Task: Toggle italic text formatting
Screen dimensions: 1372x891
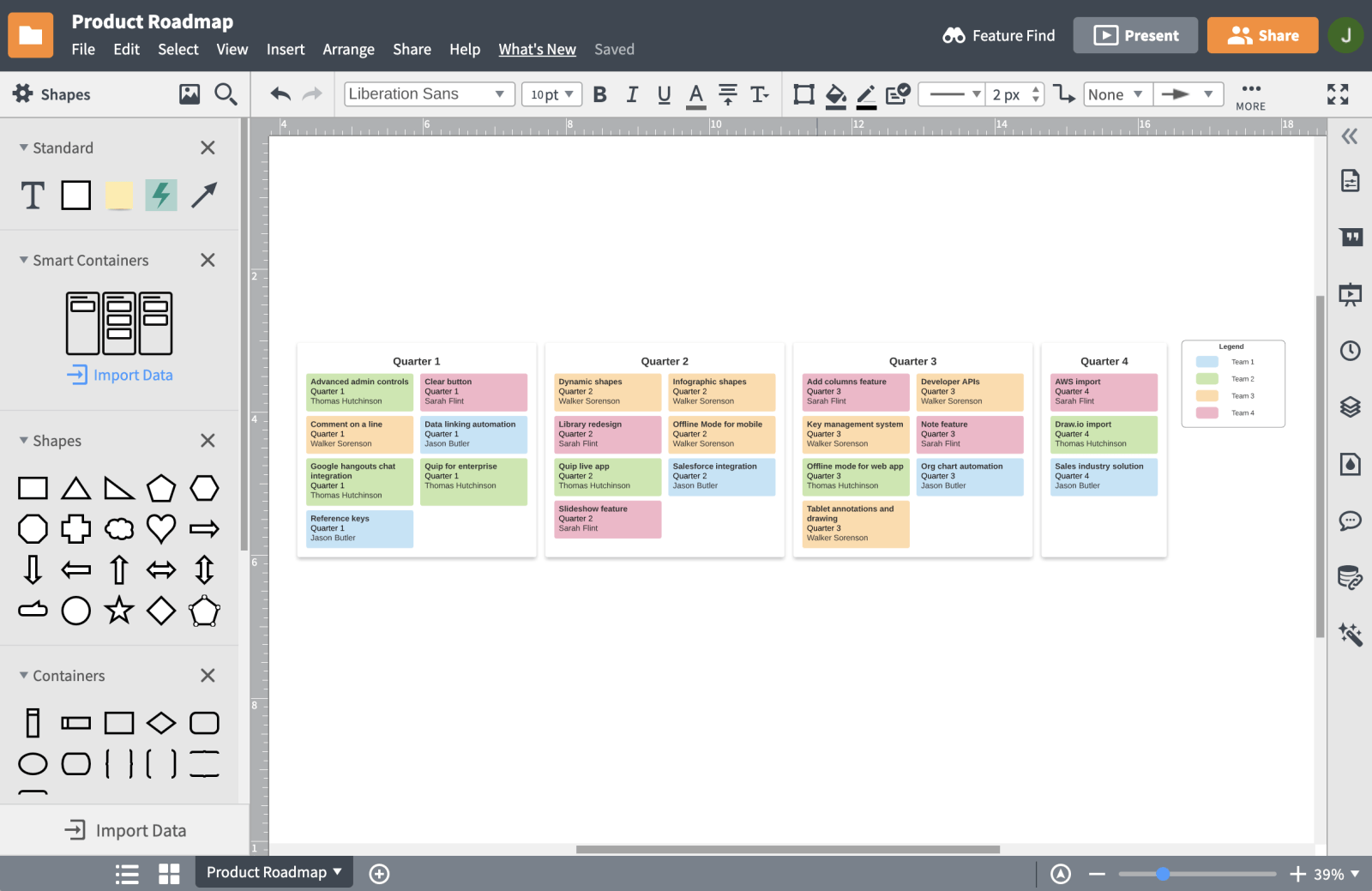Action: click(632, 94)
